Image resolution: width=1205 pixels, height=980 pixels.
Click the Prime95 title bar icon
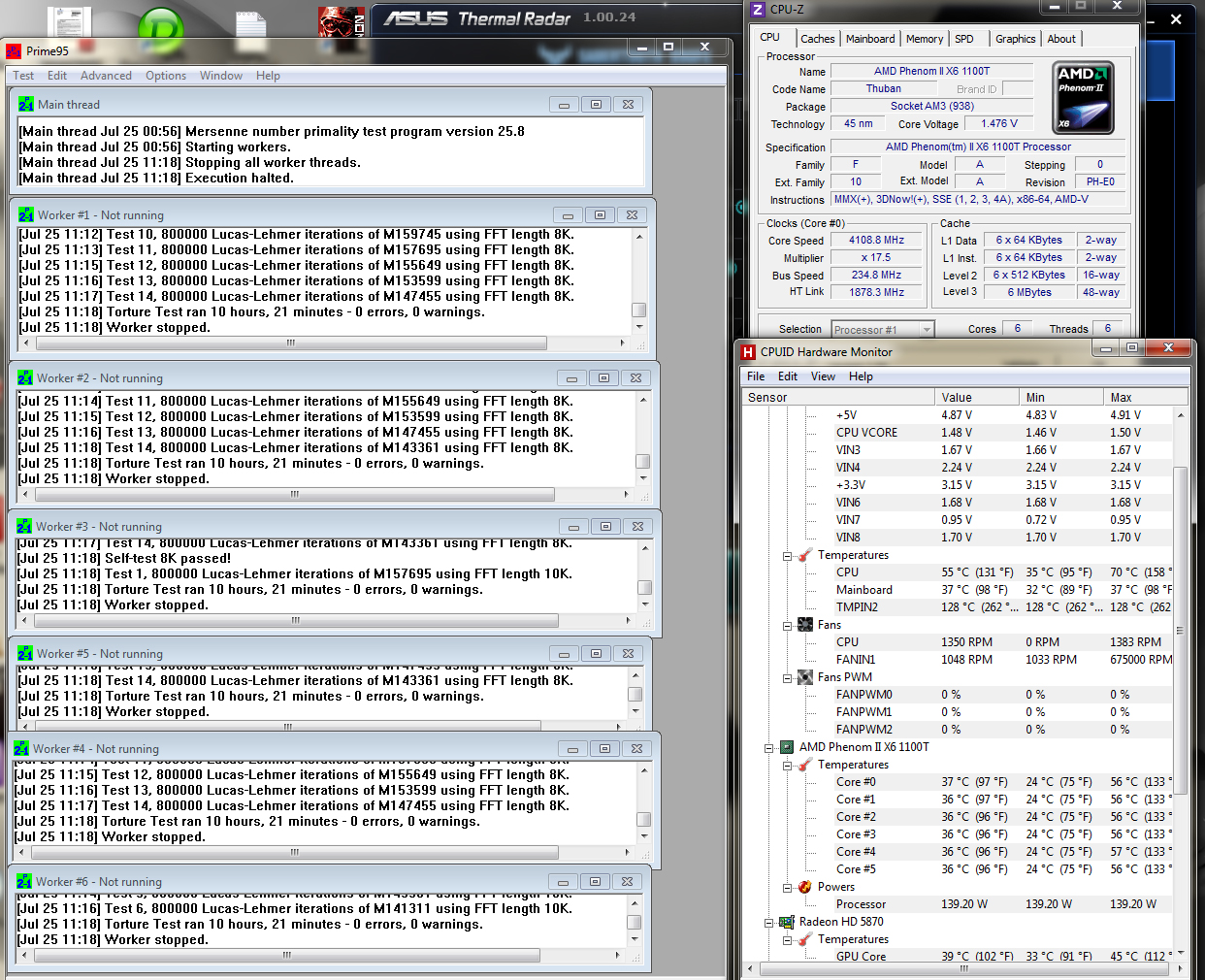(14, 50)
